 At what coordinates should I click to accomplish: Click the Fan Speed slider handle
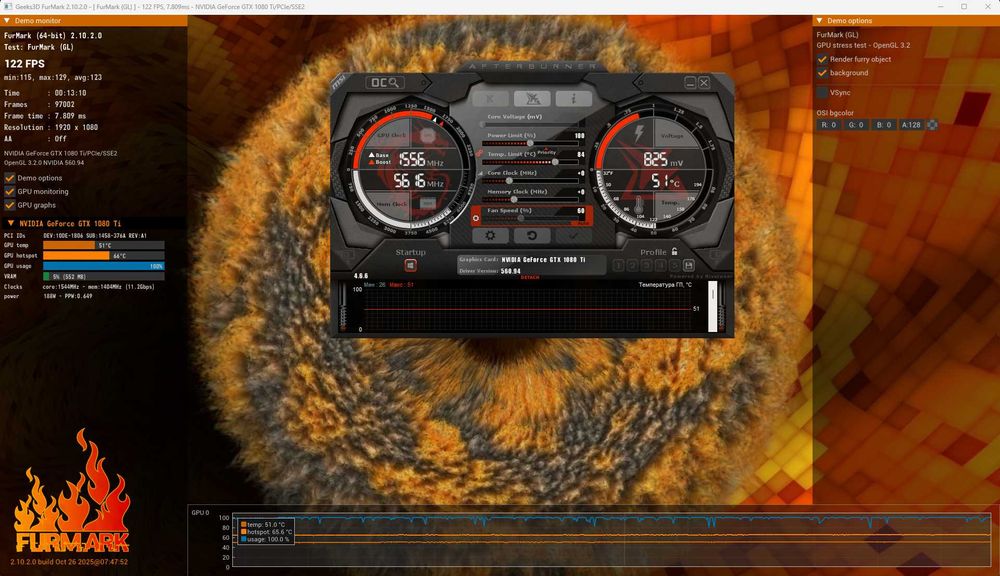click(521, 218)
